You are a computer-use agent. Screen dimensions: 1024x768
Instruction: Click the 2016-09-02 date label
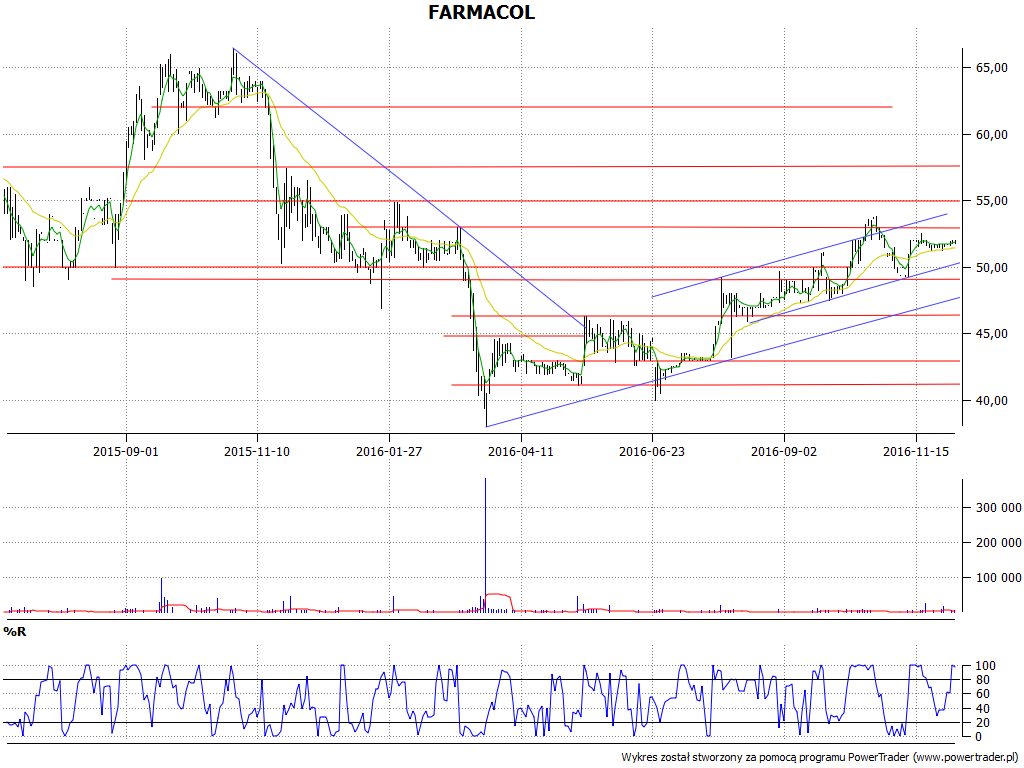[784, 451]
